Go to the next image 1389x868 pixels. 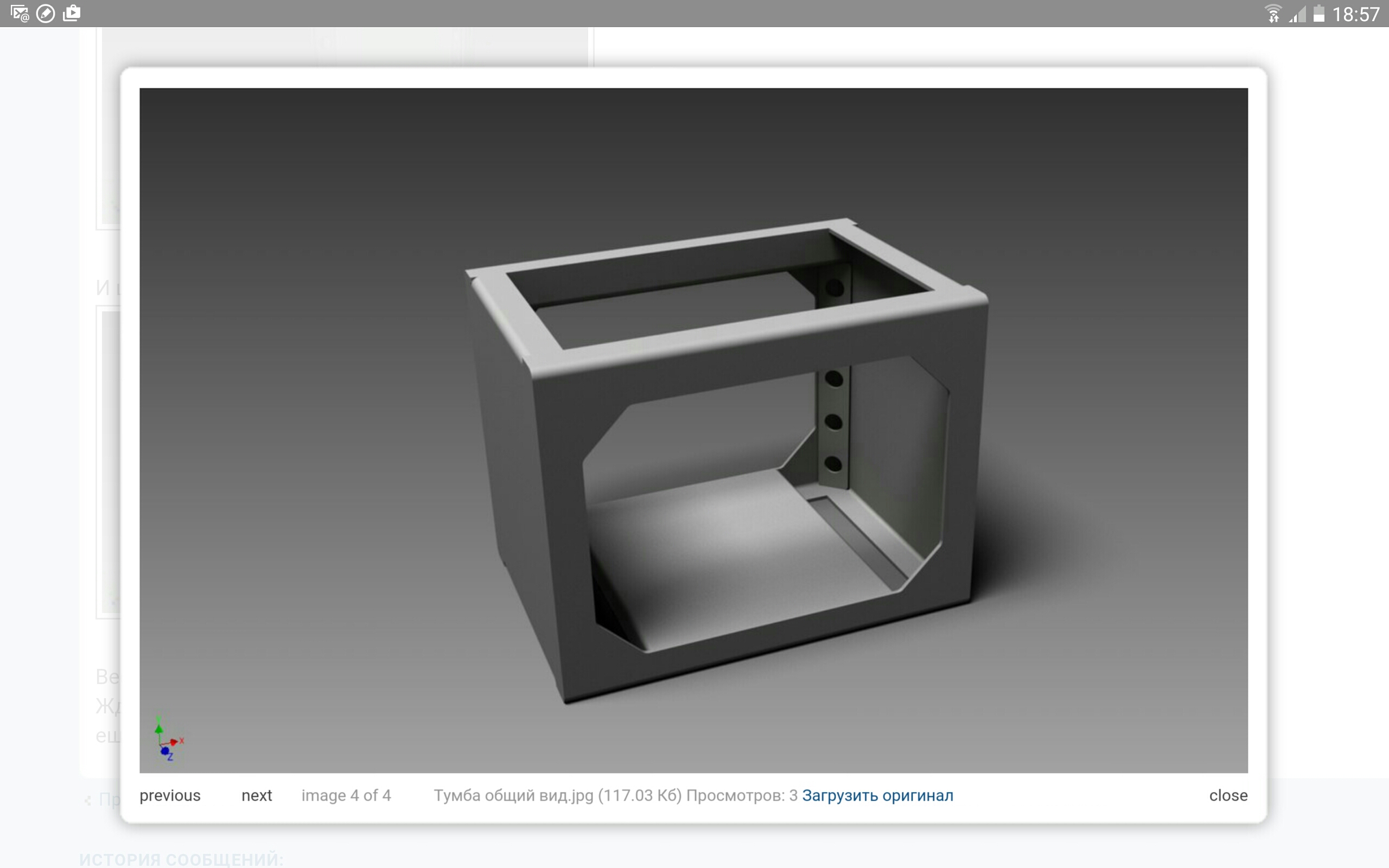257,796
